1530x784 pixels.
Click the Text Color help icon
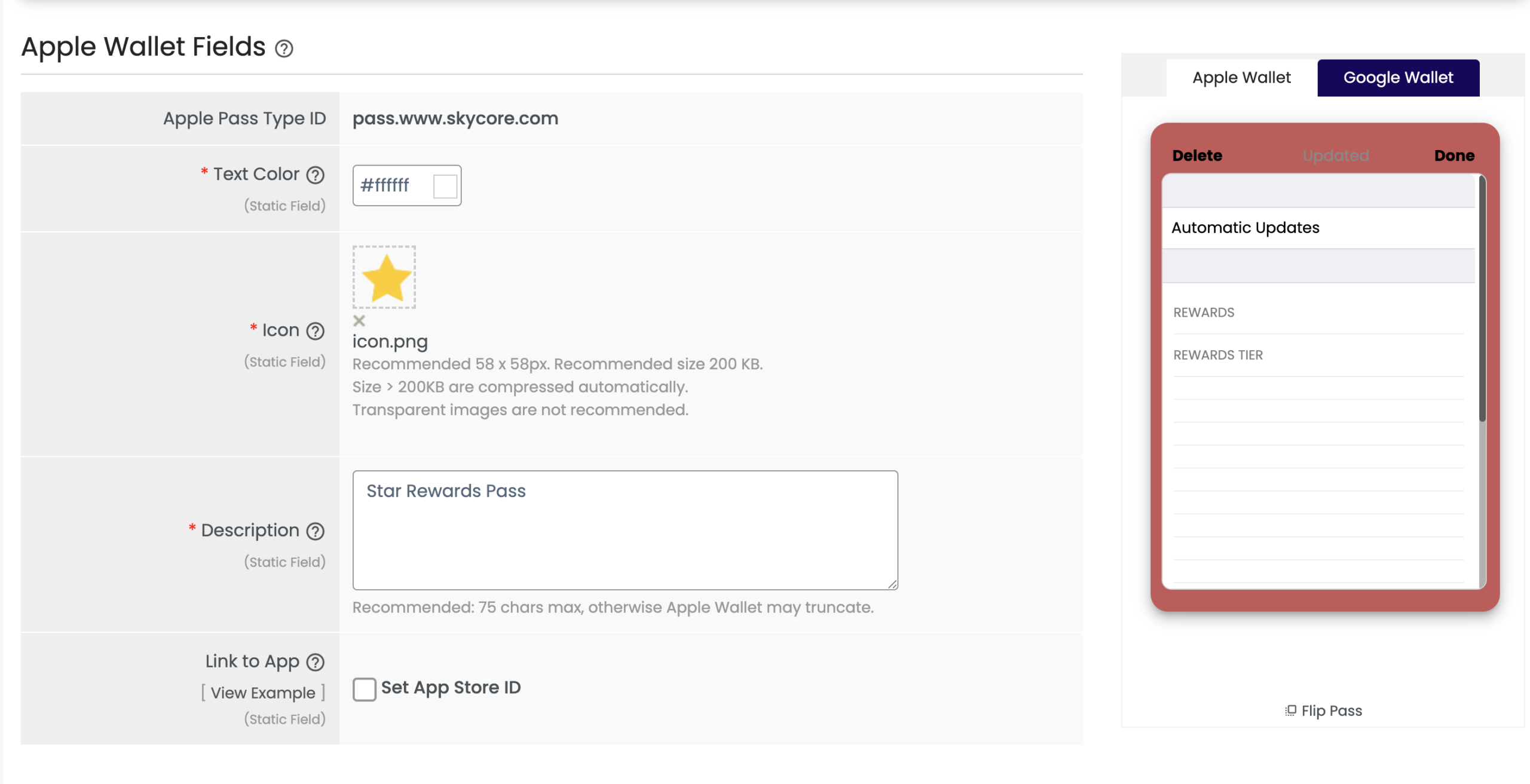[315, 175]
